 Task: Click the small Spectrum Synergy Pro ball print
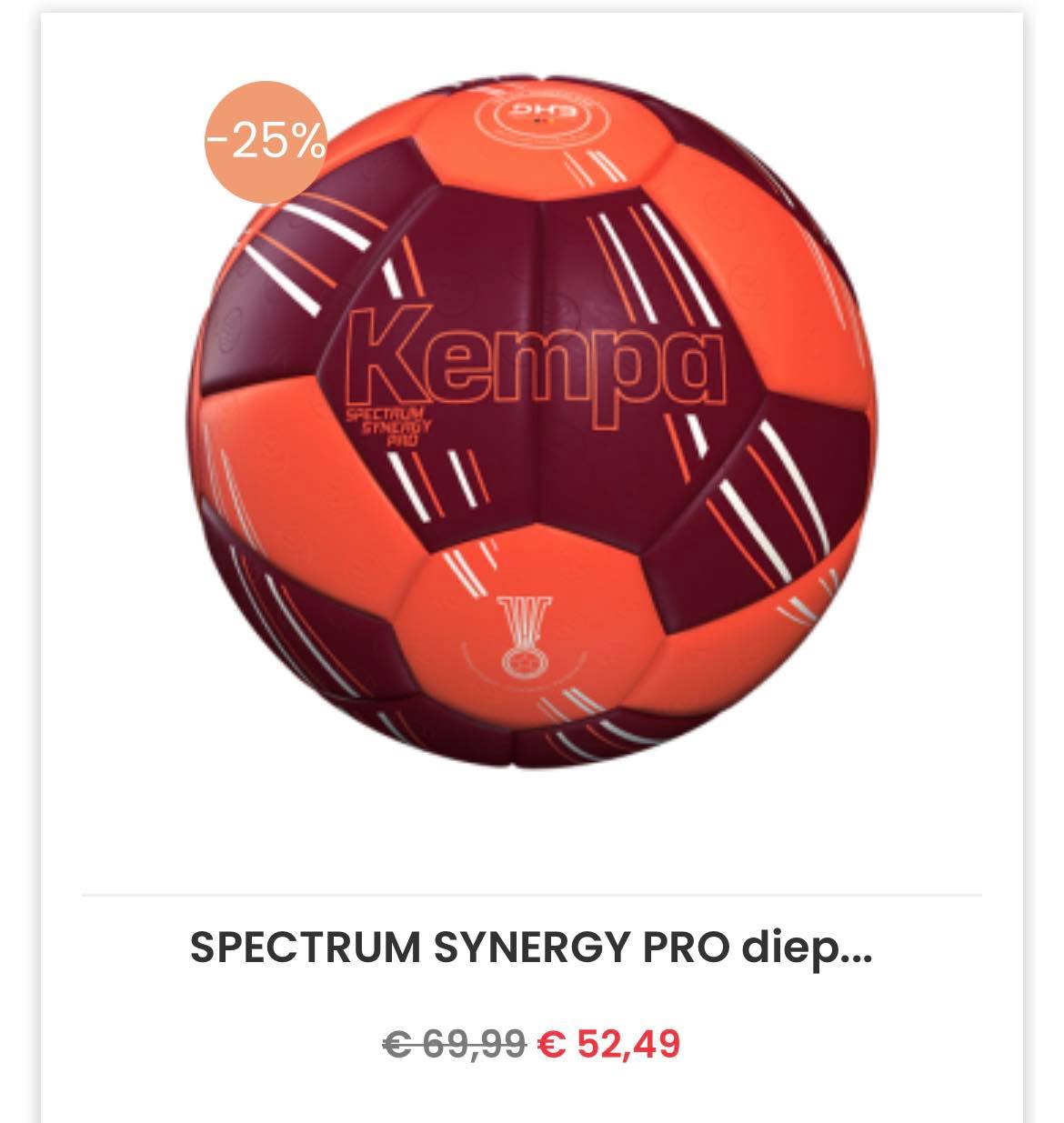(387, 426)
